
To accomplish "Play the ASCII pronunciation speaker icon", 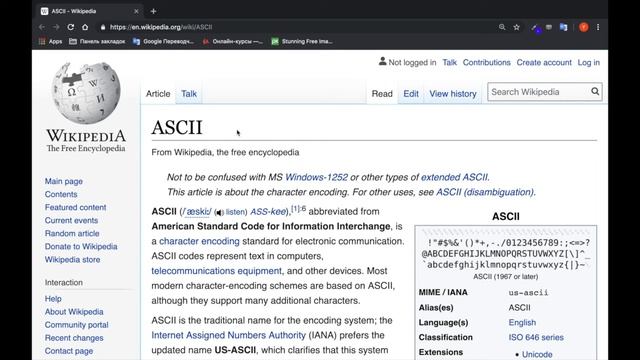I will click(x=220, y=213).
